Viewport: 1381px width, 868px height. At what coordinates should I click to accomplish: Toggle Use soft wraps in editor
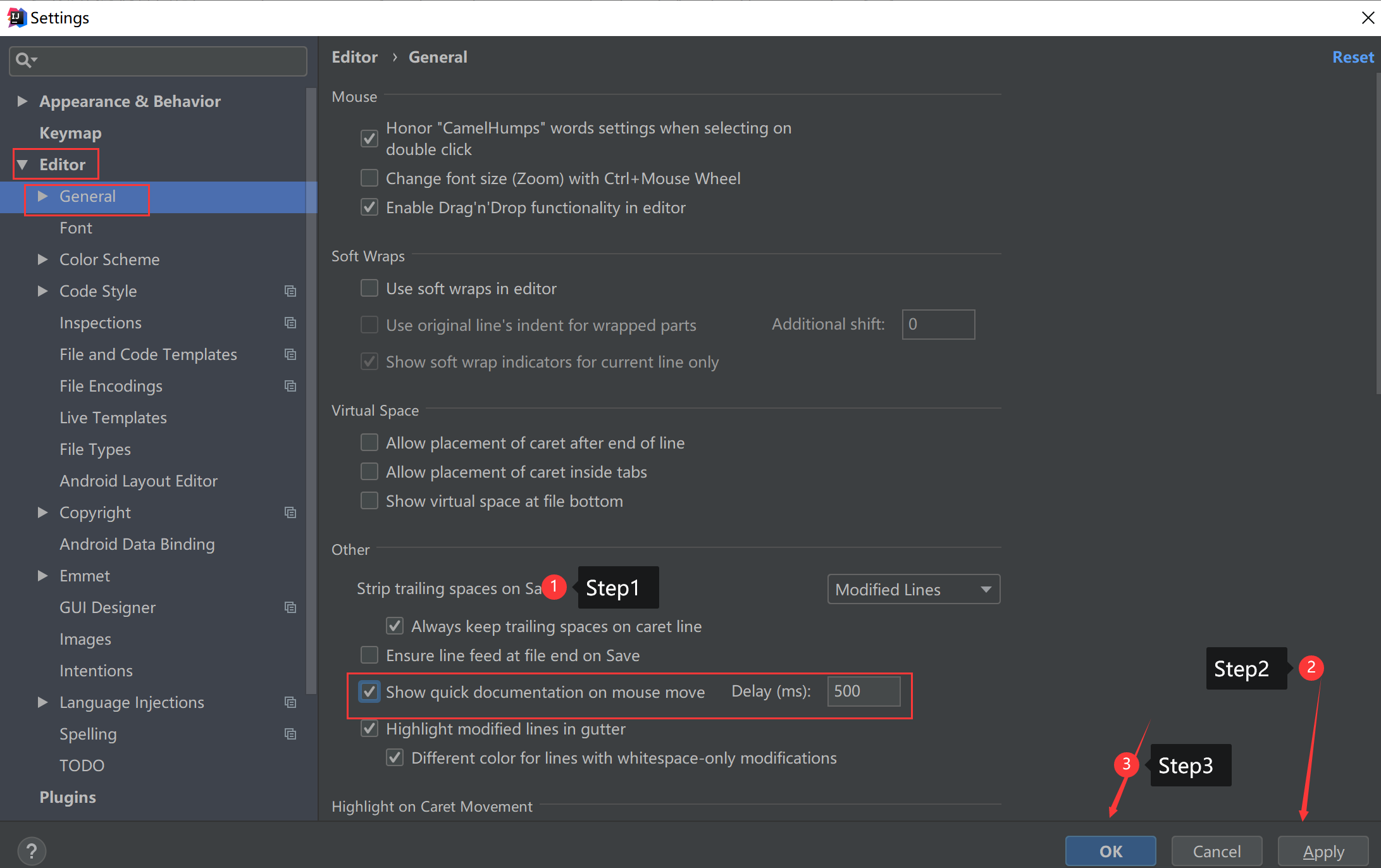pos(369,288)
